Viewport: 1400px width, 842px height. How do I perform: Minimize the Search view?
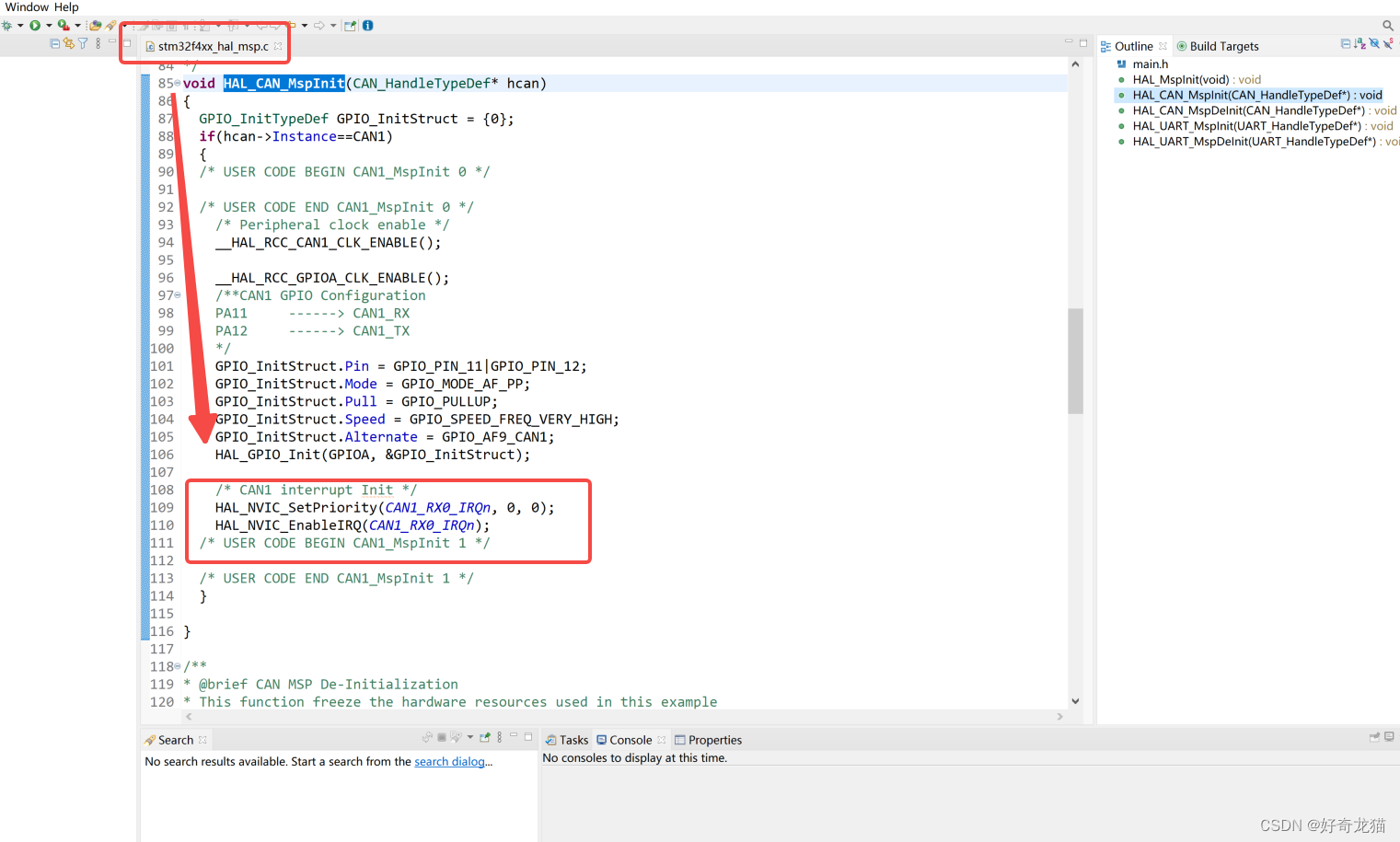click(x=514, y=735)
